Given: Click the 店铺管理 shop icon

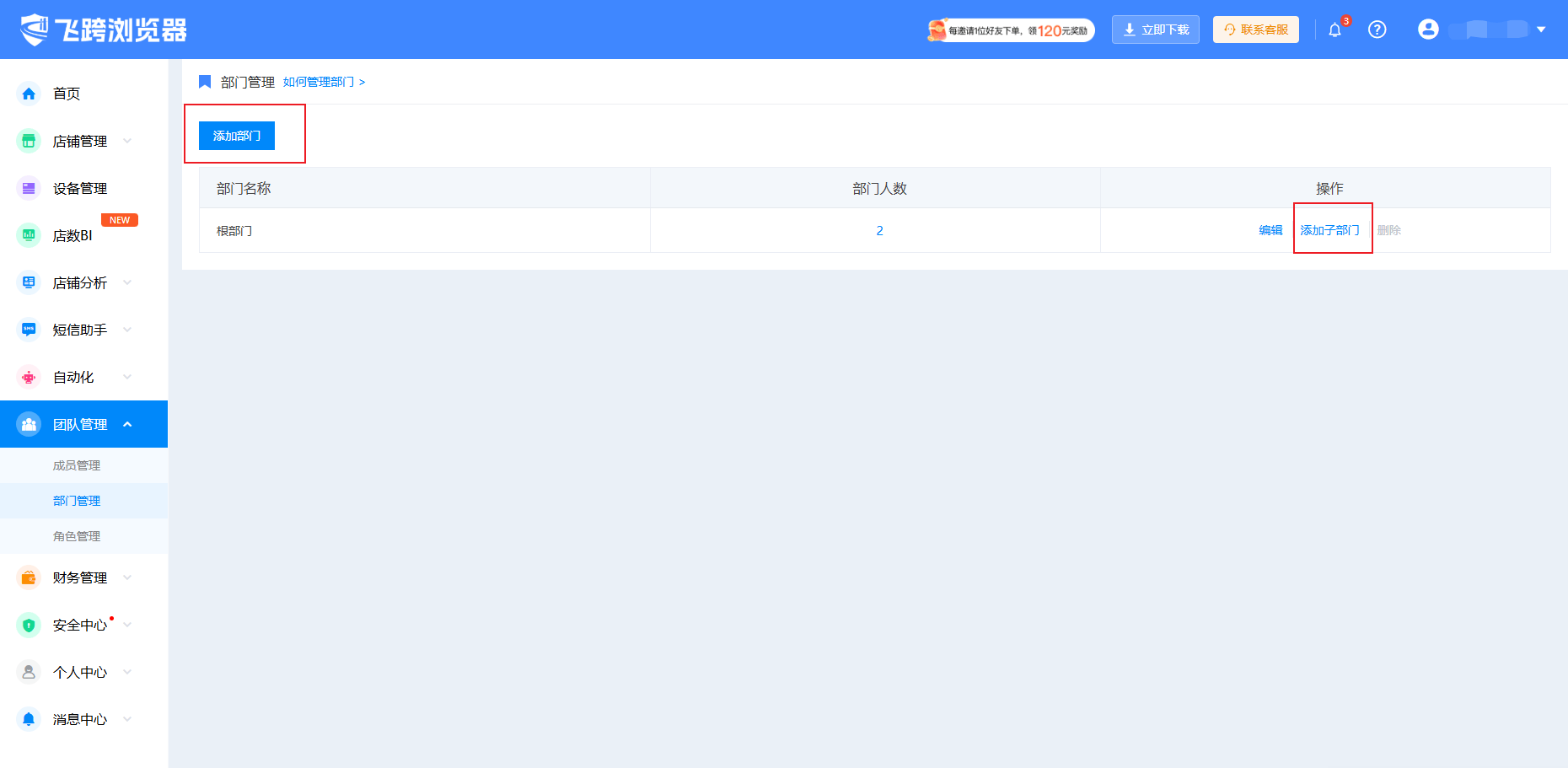Looking at the screenshot, I should (x=29, y=141).
